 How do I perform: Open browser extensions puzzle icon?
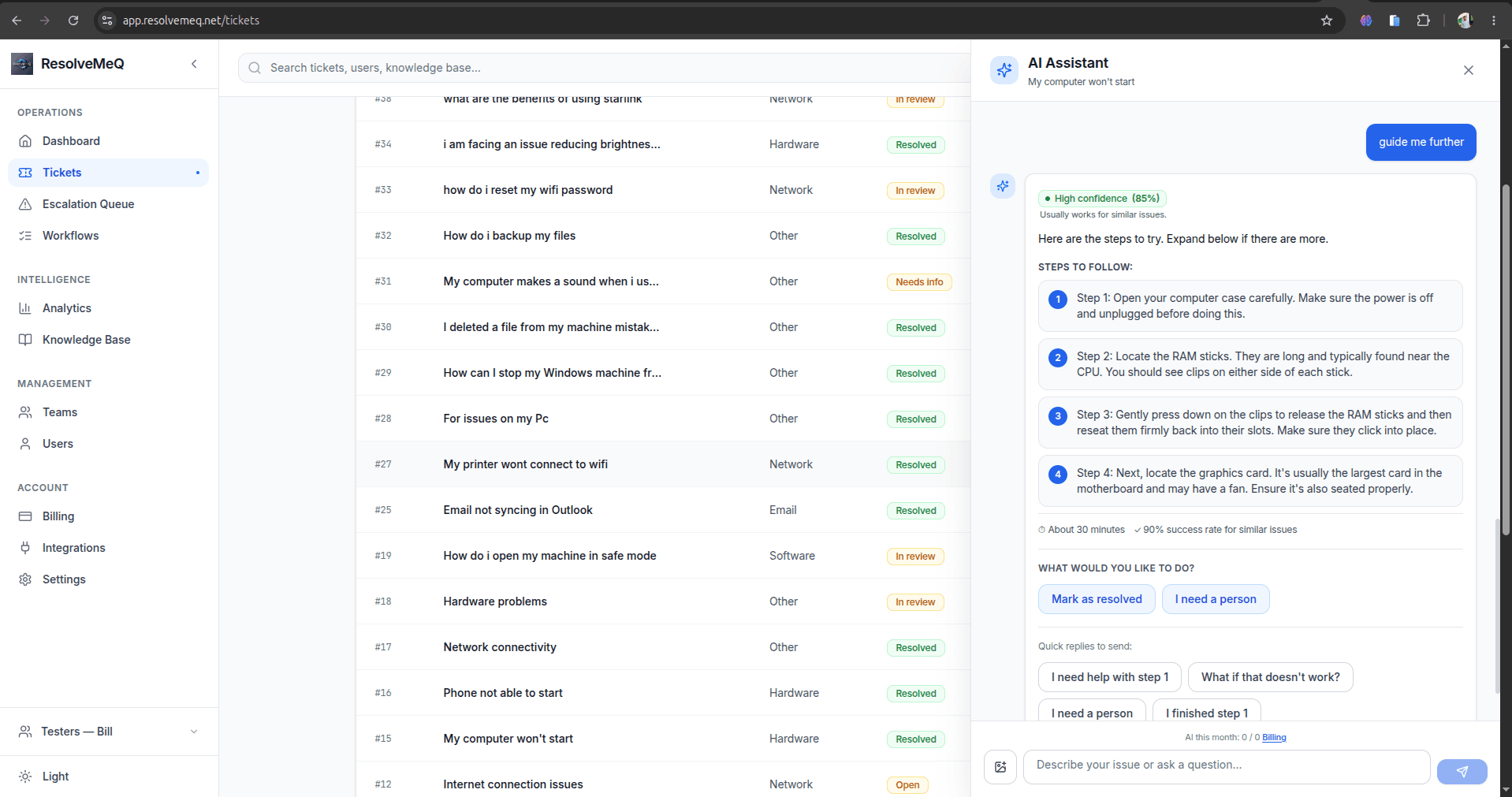tap(1423, 20)
